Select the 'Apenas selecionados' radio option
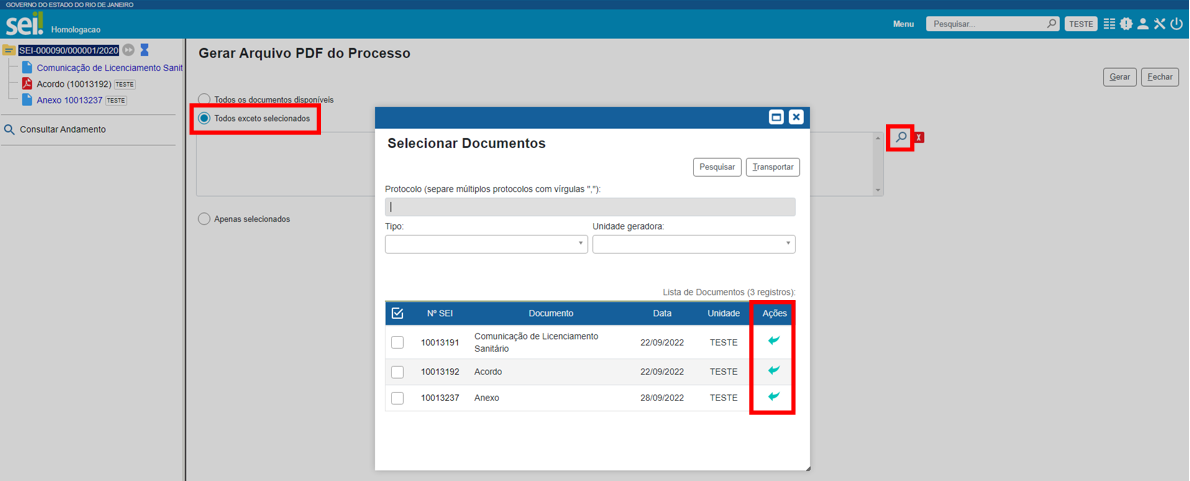The width and height of the screenshot is (1190, 481). [x=205, y=219]
